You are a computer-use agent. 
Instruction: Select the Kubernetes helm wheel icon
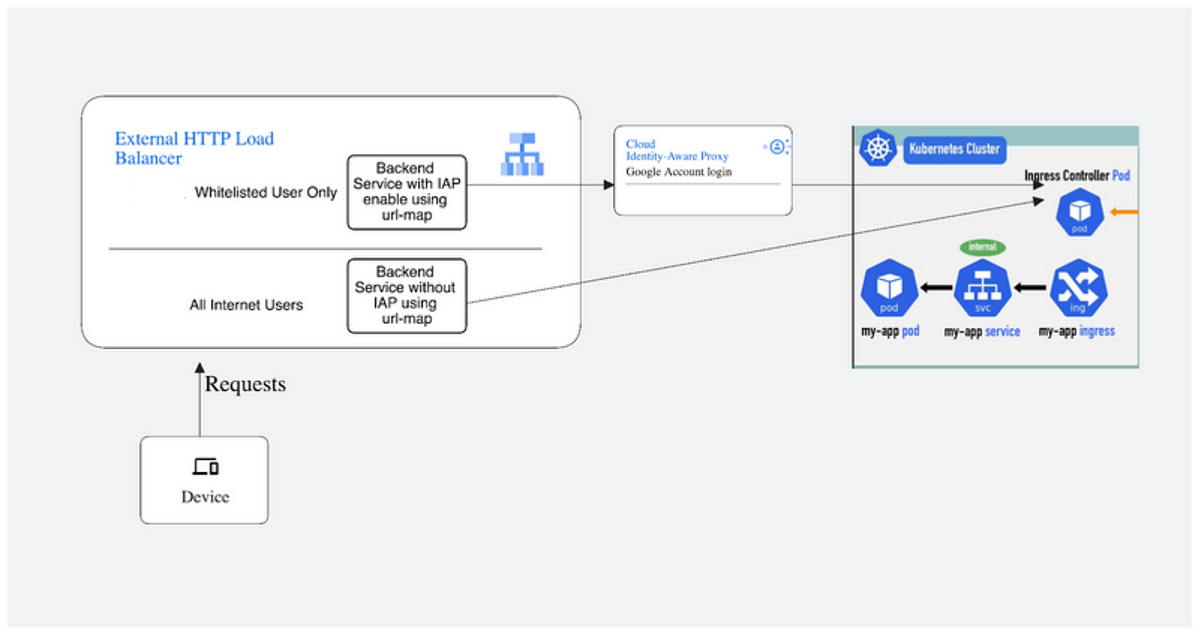point(877,148)
